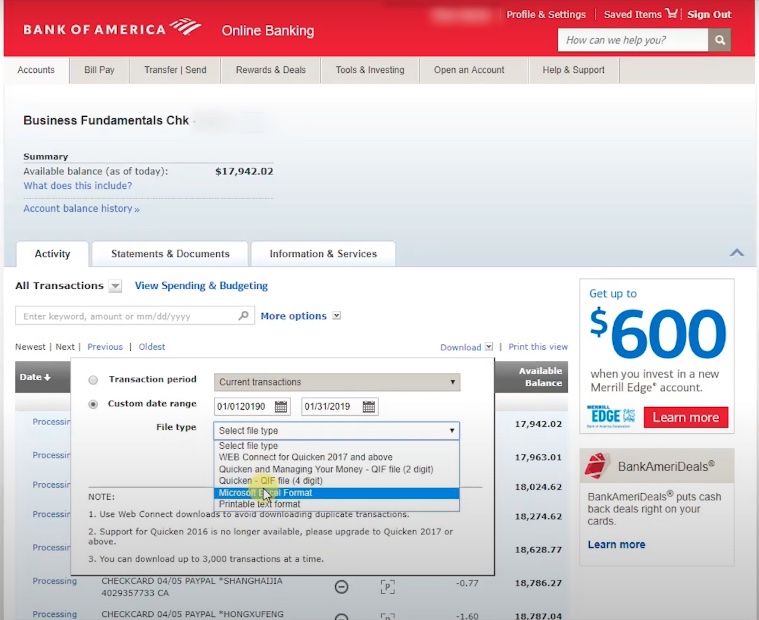Viewport: 759px width, 620px height.
Task: Open the Download dropdown arrow
Action: [489, 347]
